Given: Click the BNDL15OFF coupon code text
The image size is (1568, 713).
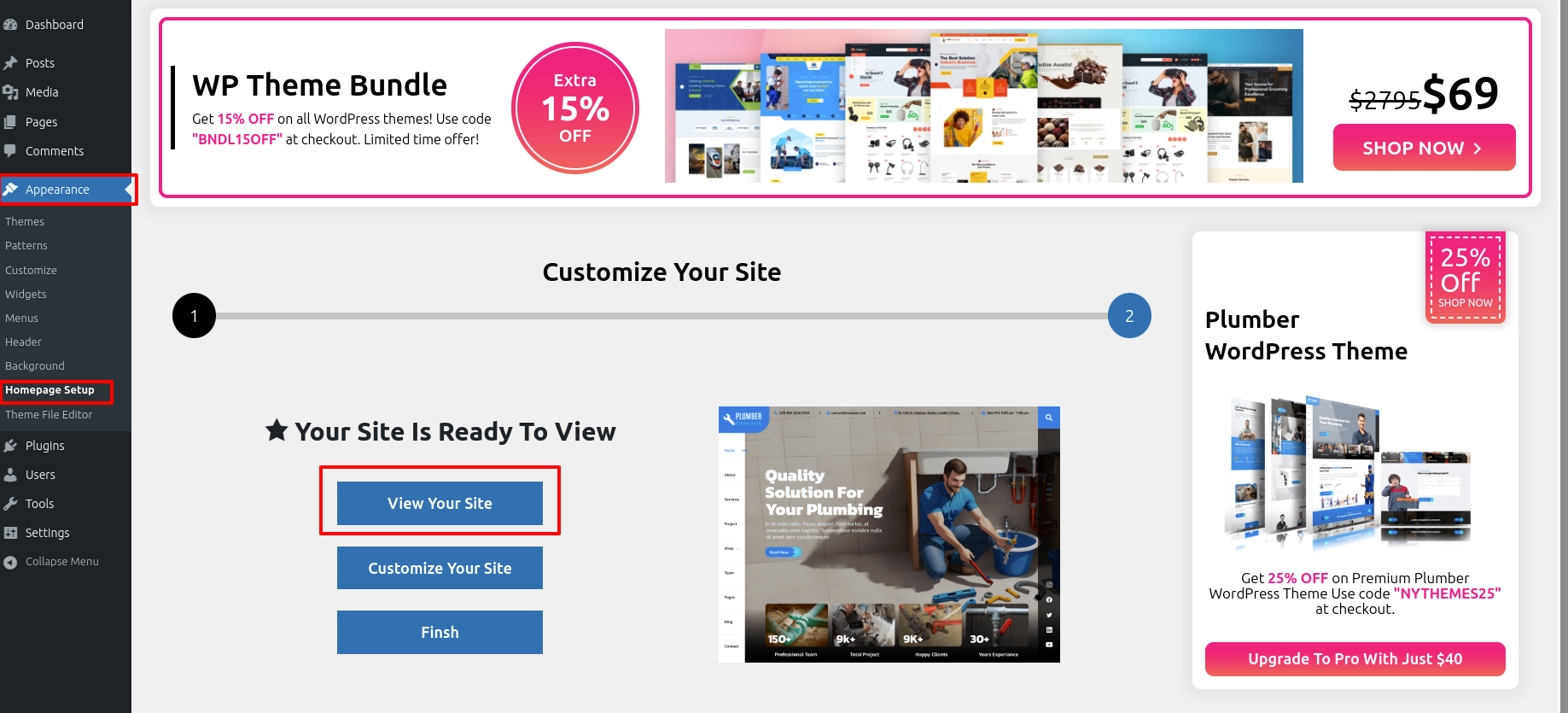Looking at the screenshot, I should click(236, 139).
